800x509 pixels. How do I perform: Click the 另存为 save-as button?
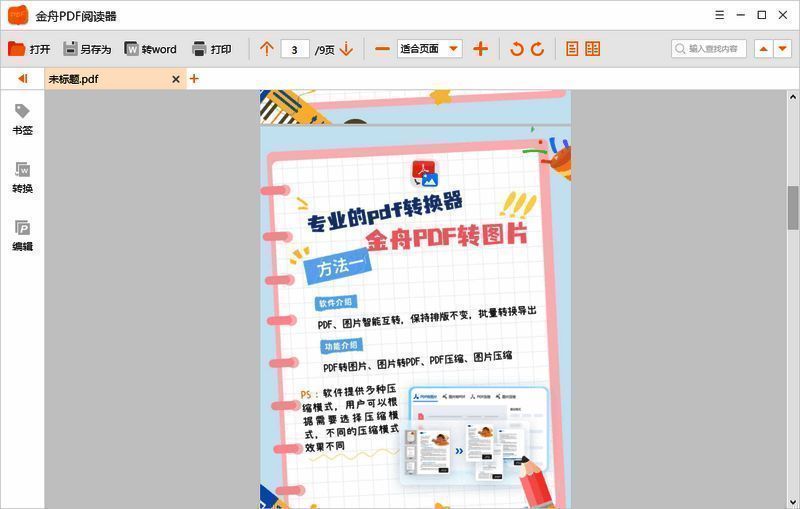tap(87, 49)
